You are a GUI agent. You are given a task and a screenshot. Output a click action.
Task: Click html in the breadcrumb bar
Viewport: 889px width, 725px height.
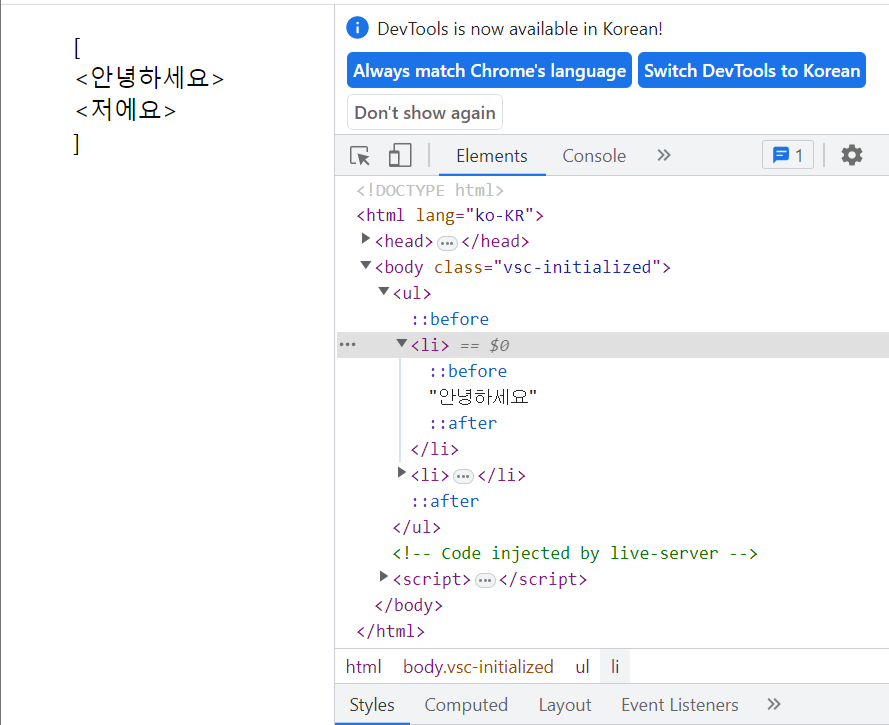tap(363, 667)
